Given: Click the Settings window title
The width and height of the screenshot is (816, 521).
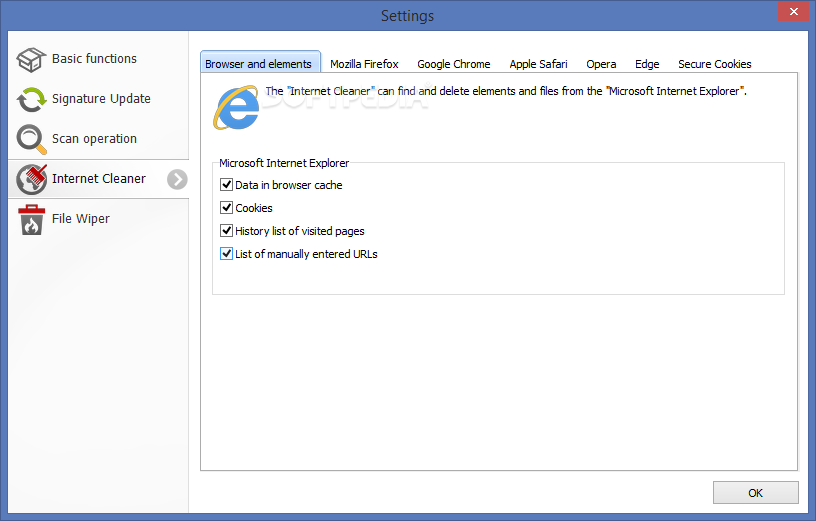Looking at the screenshot, I should coord(407,16).
